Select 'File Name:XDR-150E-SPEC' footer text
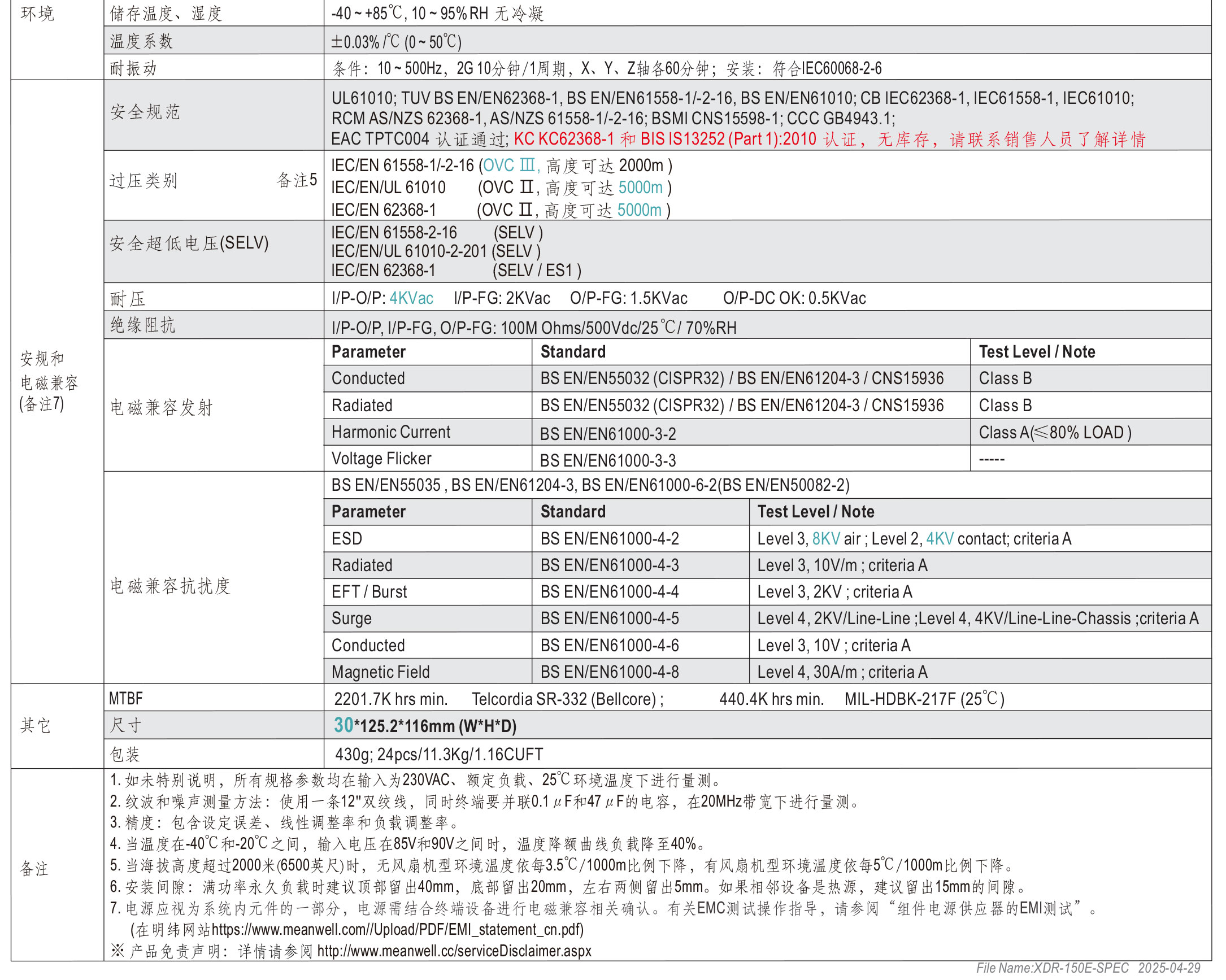This screenshot has height=980, width=1226. pos(1053,968)
